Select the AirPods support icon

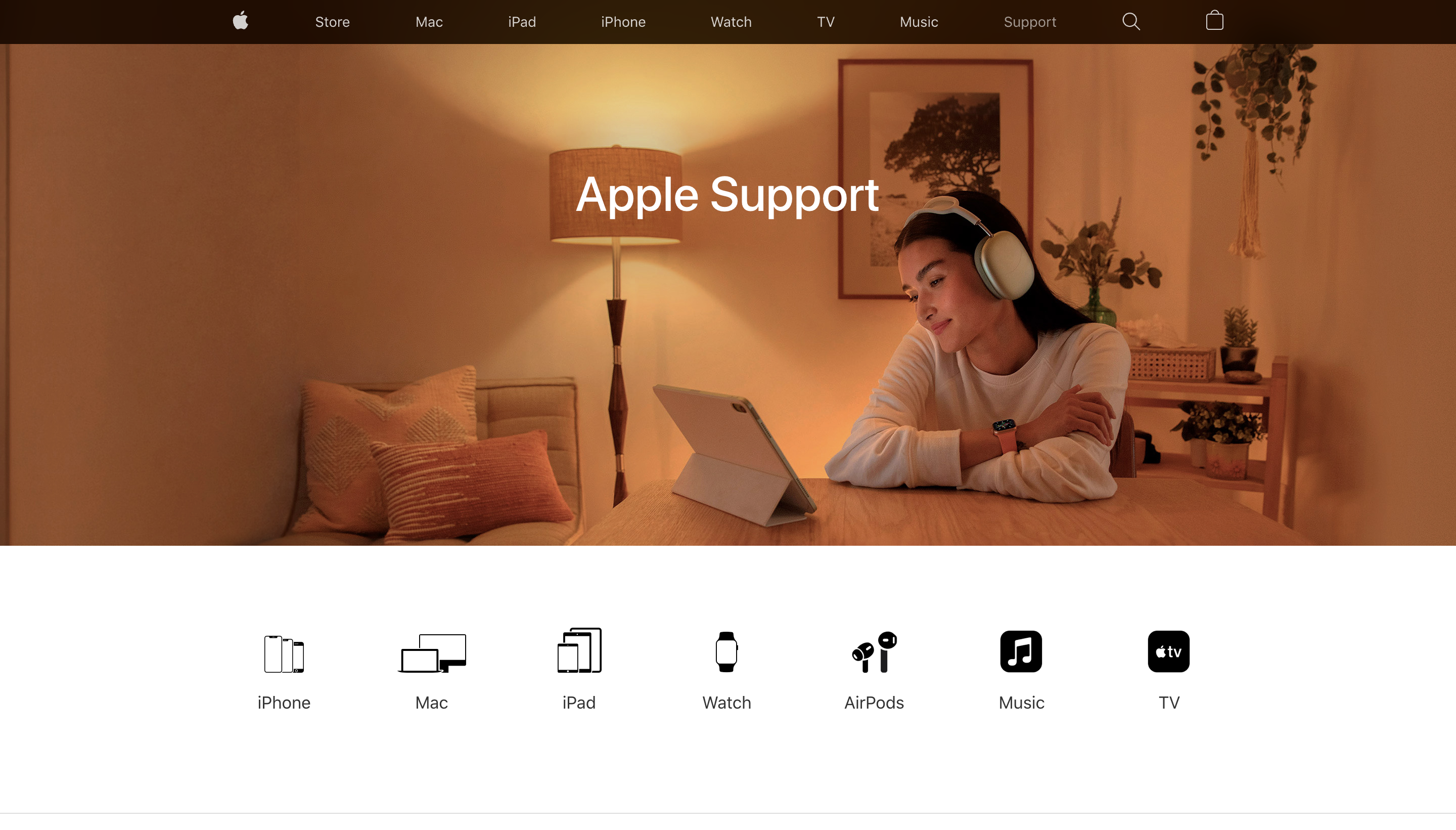pyautogui.click(x=873, y=650)
